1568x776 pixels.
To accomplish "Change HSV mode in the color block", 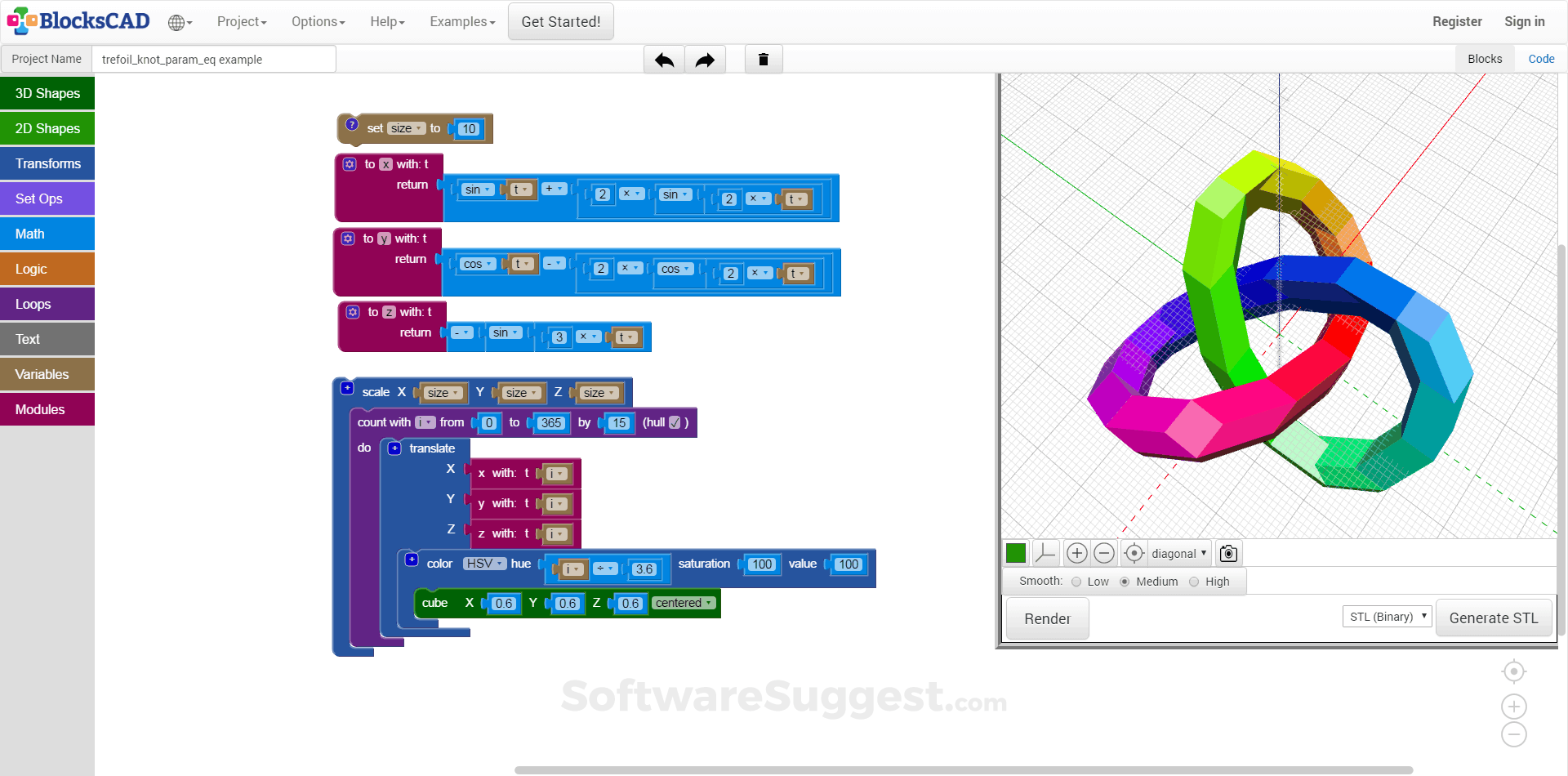I will click(x=483, y=564).
